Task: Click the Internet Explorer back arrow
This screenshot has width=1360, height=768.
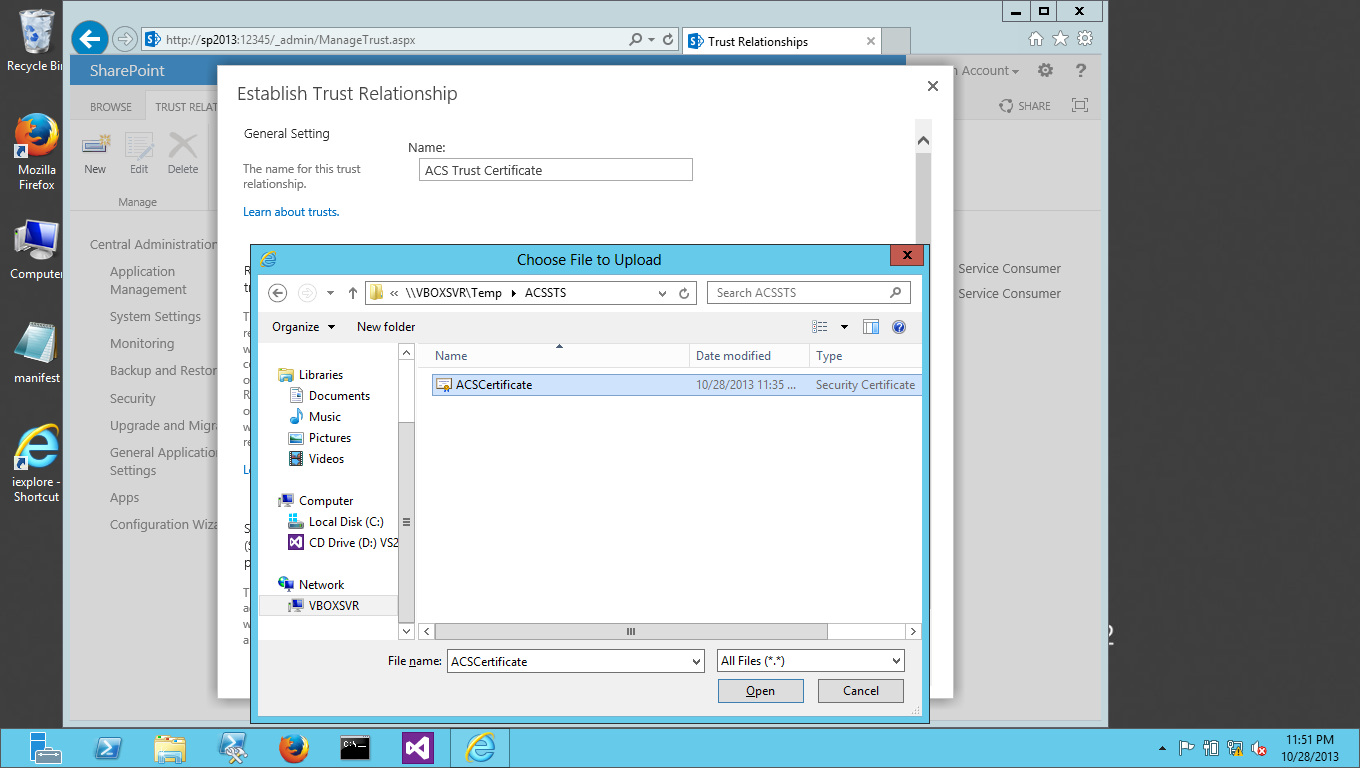Action: coord(90,39)
